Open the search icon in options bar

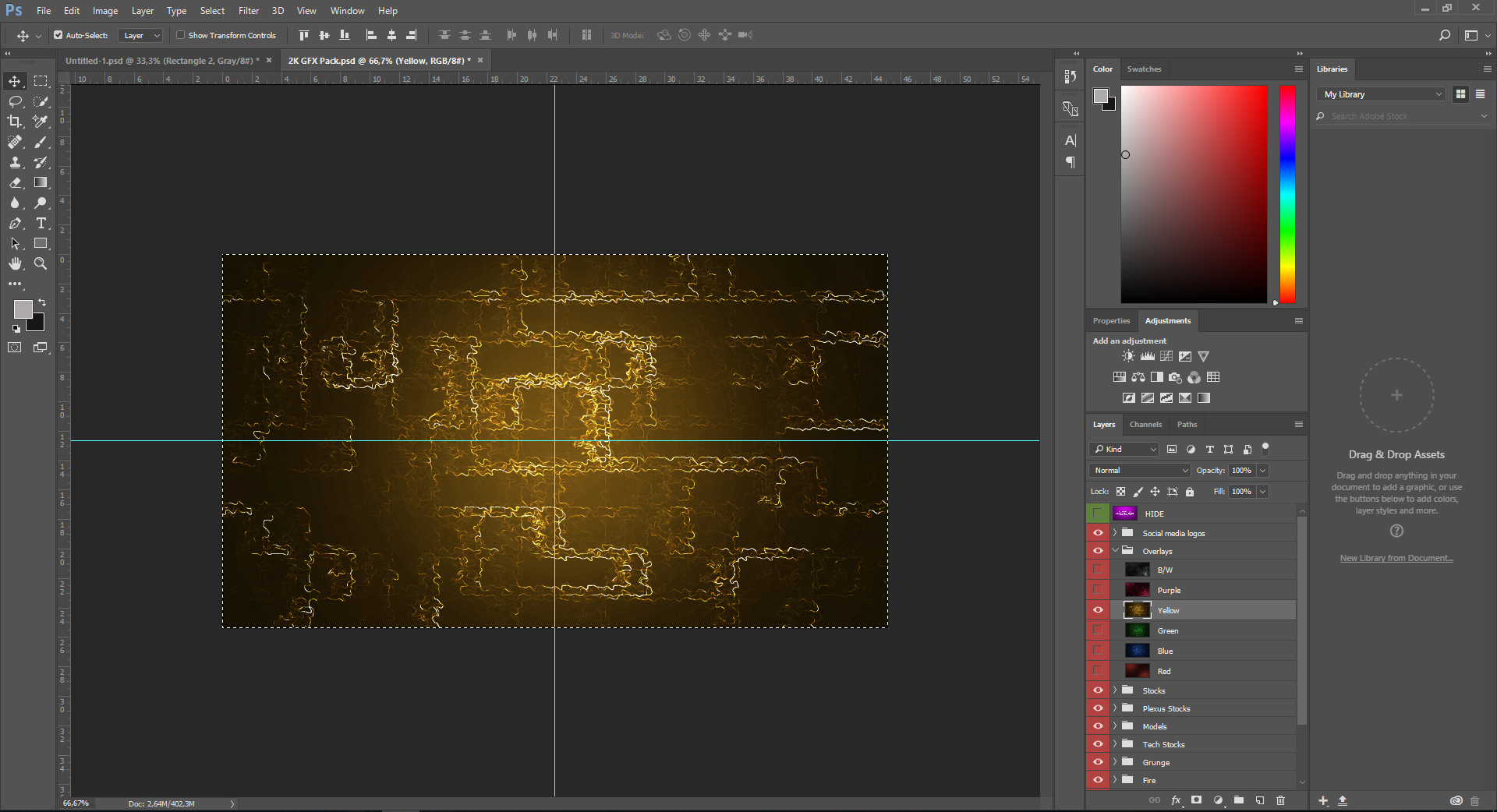(1445, 35)
